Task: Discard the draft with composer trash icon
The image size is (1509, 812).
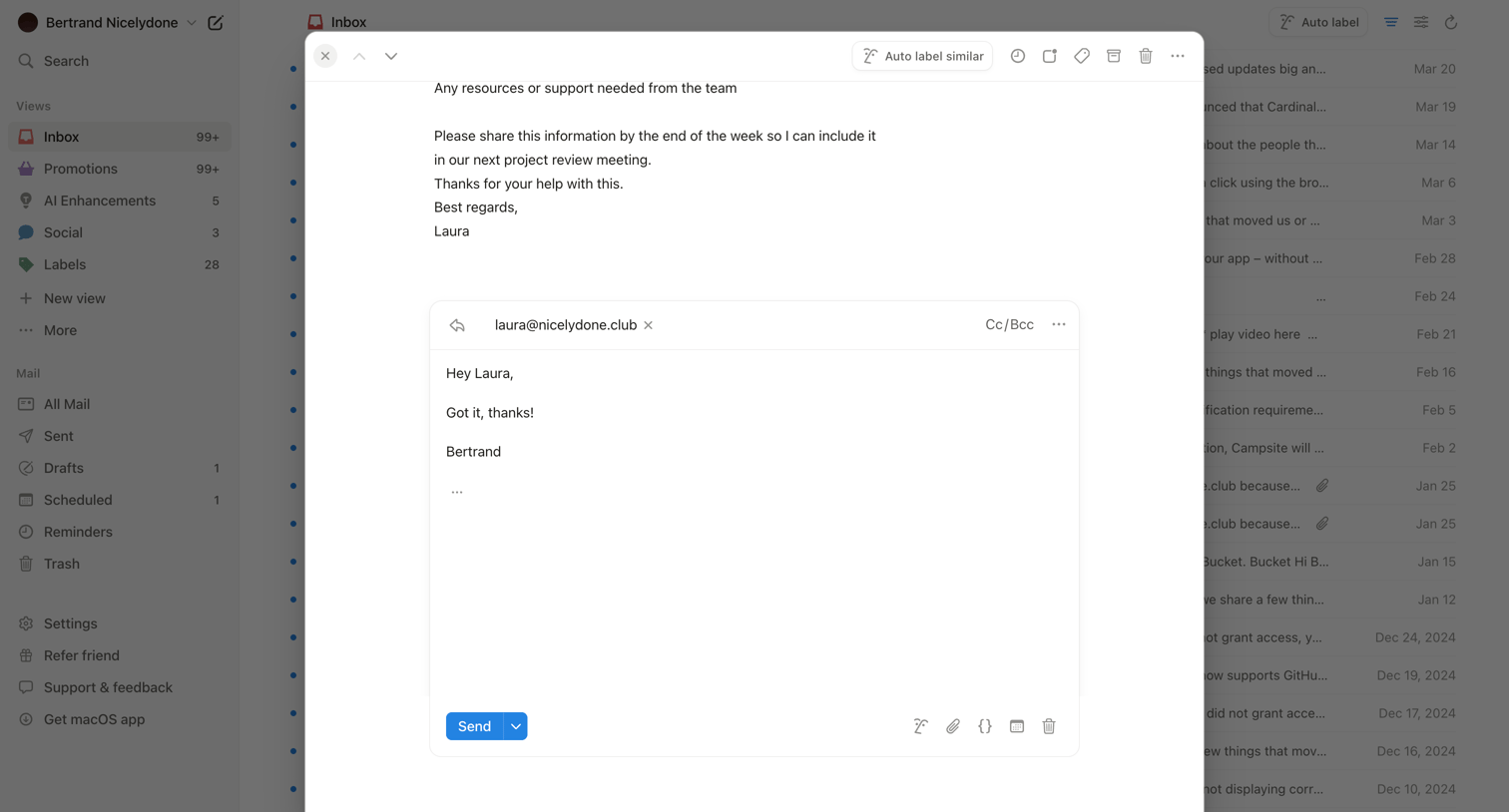Action: tap(1049, 726)
